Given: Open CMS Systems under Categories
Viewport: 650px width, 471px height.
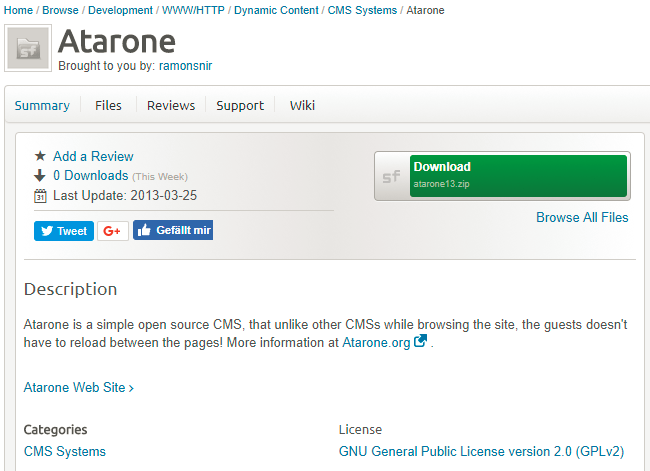Looking at the screenshot, I should pos(65,451).
